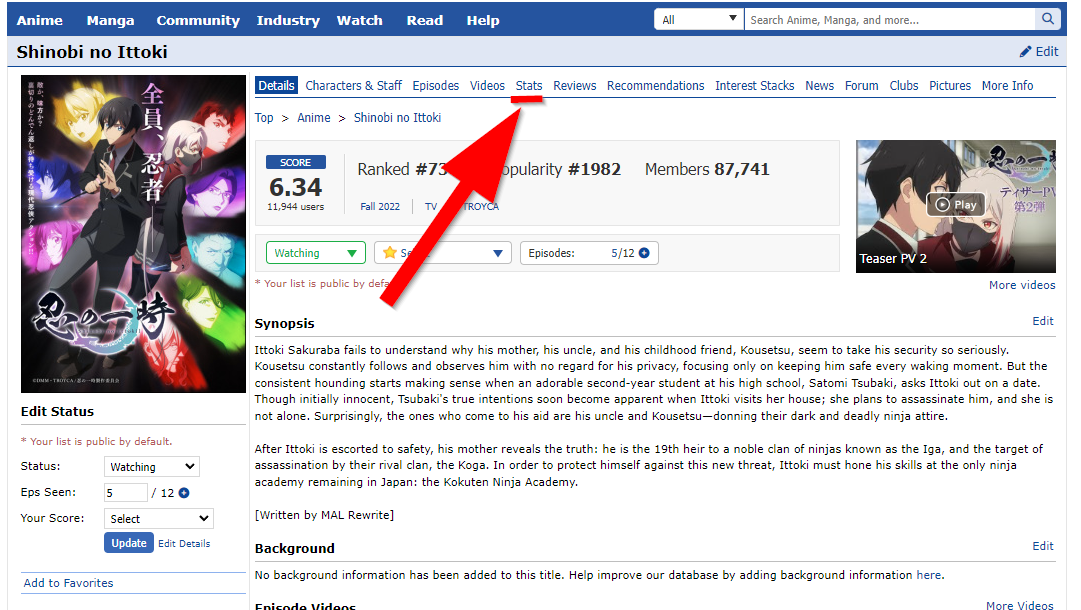This screenshot has height=610, width=1081.
Task: Open the All search category dropdown
Action: click(x=700, y=20)
